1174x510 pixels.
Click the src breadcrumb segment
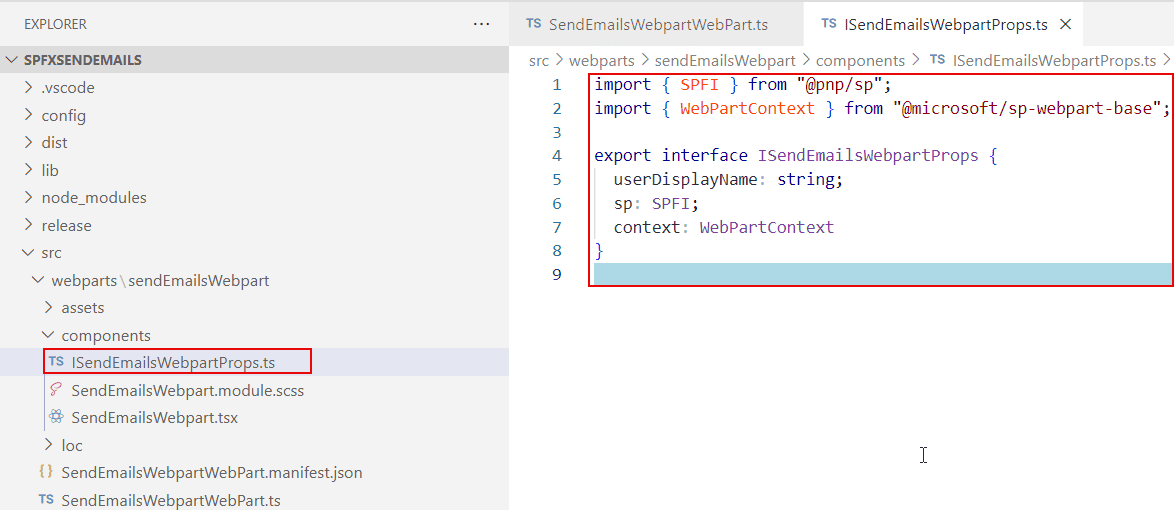point(539,60)
